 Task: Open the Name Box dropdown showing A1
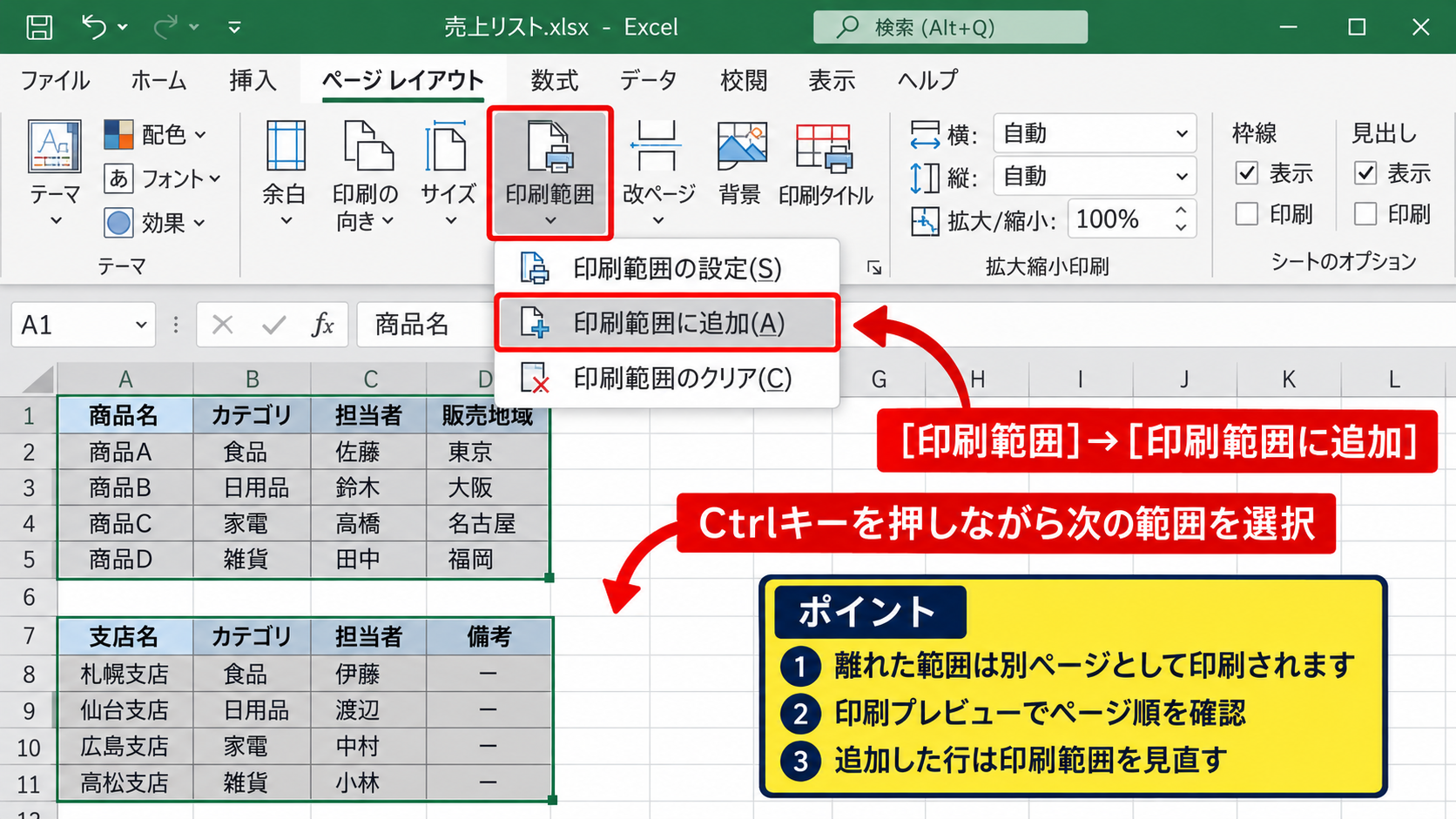141,326
